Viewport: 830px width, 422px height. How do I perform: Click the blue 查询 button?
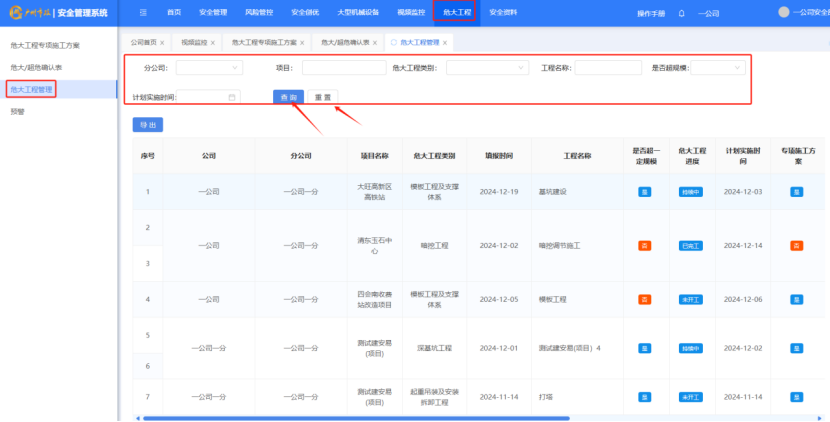[288, 97]
